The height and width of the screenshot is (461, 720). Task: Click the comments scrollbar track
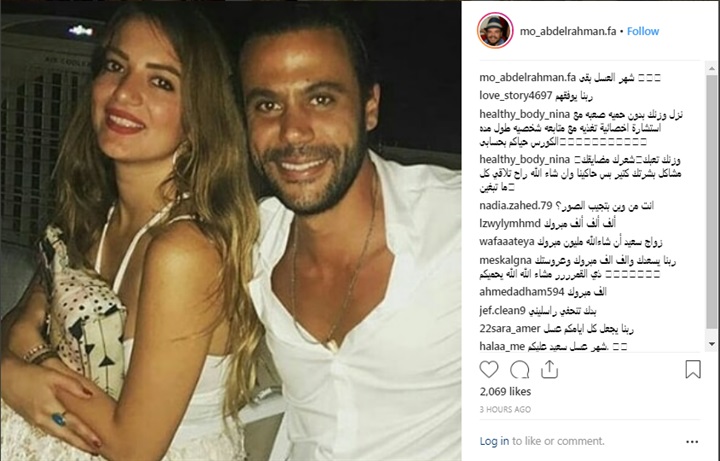(x=712, y=207)
